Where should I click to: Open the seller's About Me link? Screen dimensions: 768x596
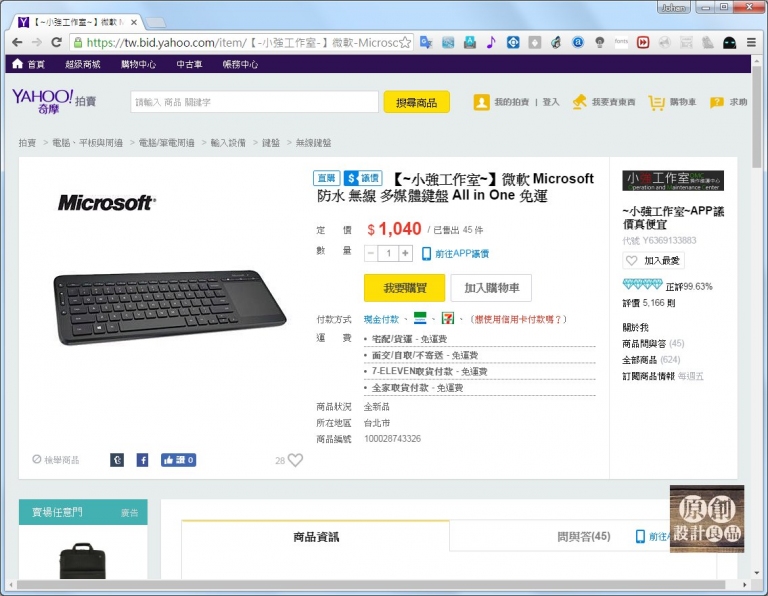[635, 327]
